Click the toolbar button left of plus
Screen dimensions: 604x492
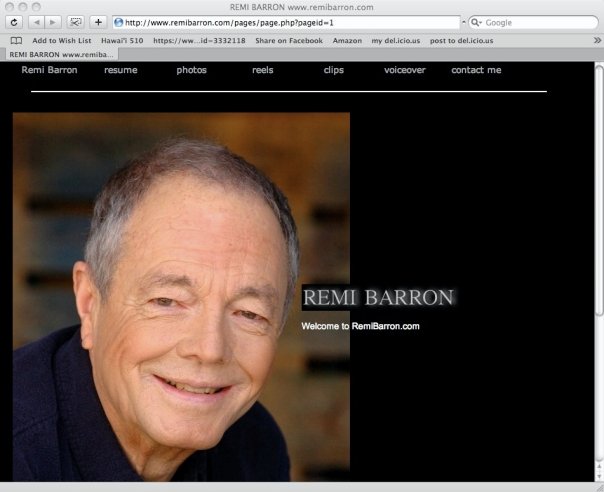[75, 22]
